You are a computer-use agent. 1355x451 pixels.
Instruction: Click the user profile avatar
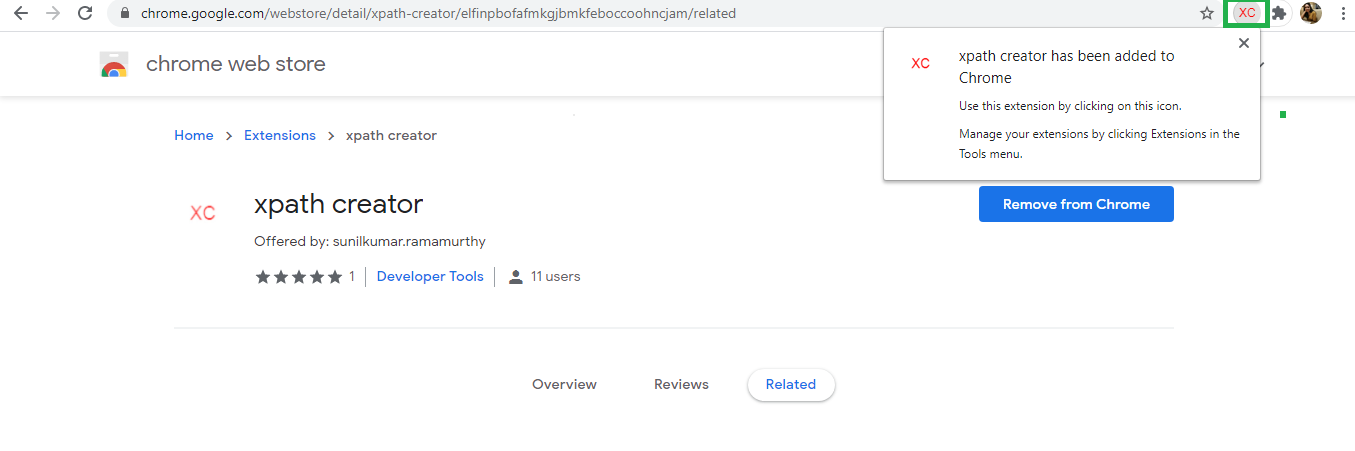coord(1311,13)
